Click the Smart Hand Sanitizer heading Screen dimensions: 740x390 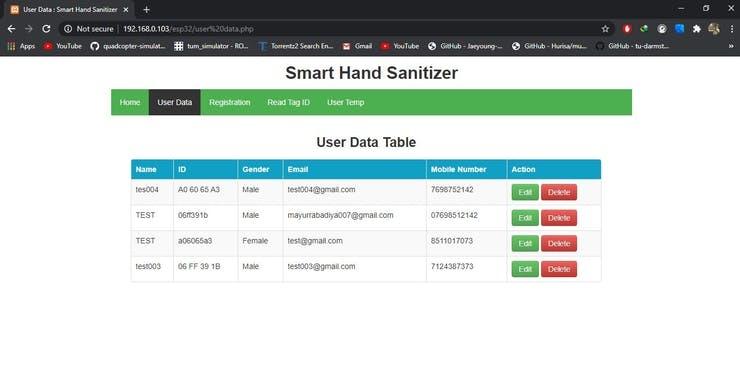(x=371, y=73)
